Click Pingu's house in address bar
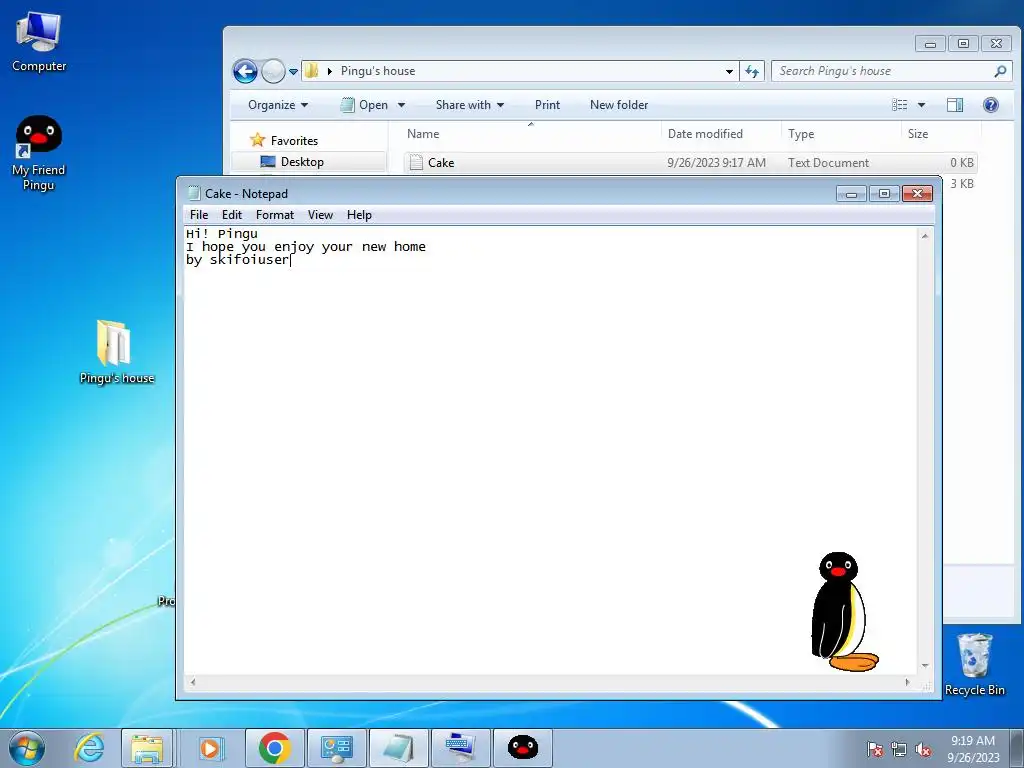This screenshot has width=1024, height=768. point(377,71)
